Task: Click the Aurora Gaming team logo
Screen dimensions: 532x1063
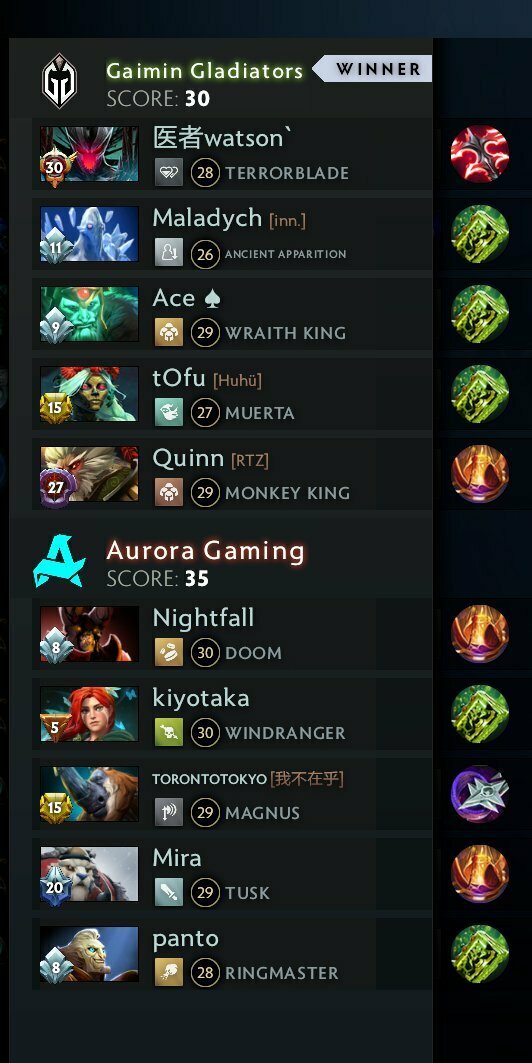Action: coord(59,561)
